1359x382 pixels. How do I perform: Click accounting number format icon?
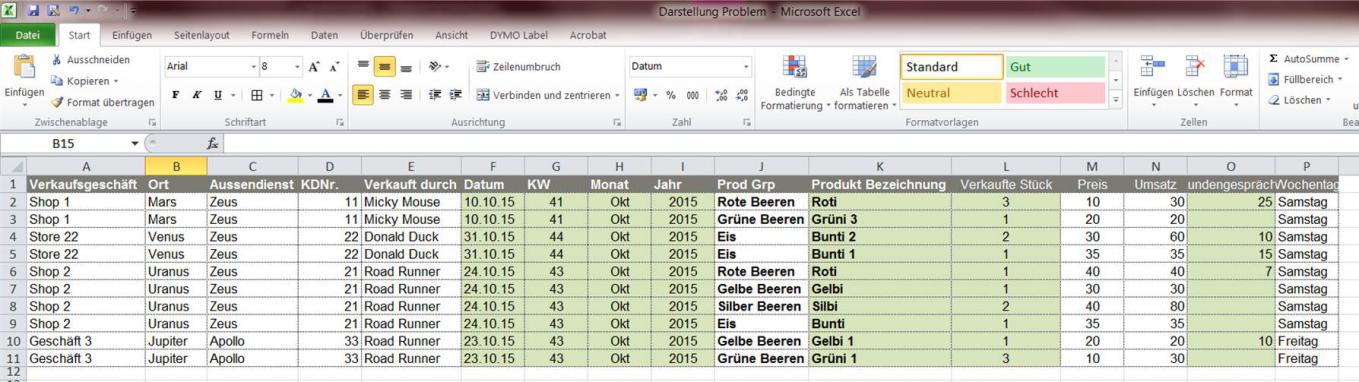click(640, 95)
